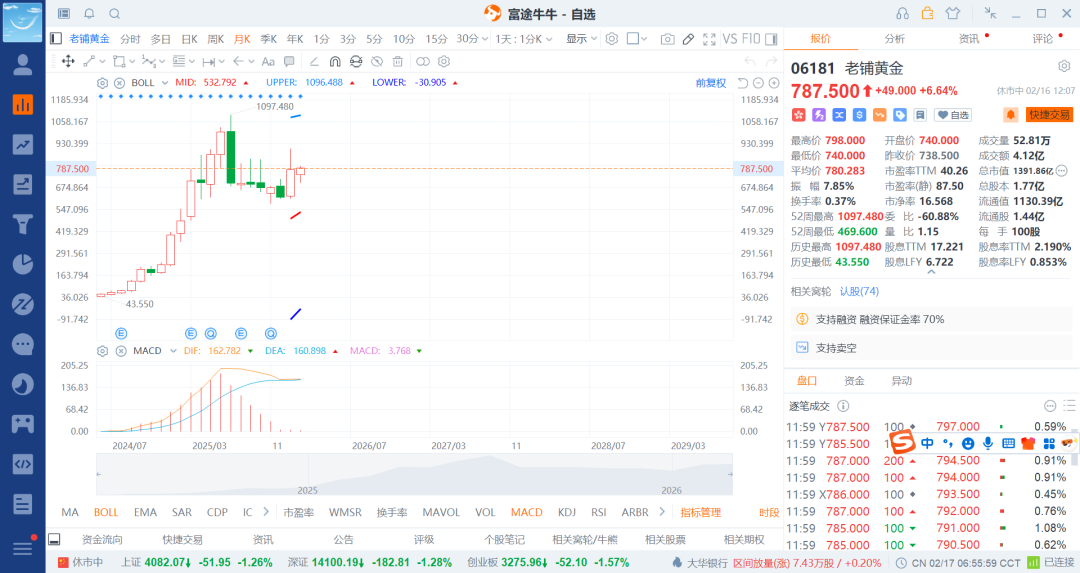Viewport: 1080px width, 573px height.
Task: Open the skin theme shirt icon
Action: (x=953, y=13)
